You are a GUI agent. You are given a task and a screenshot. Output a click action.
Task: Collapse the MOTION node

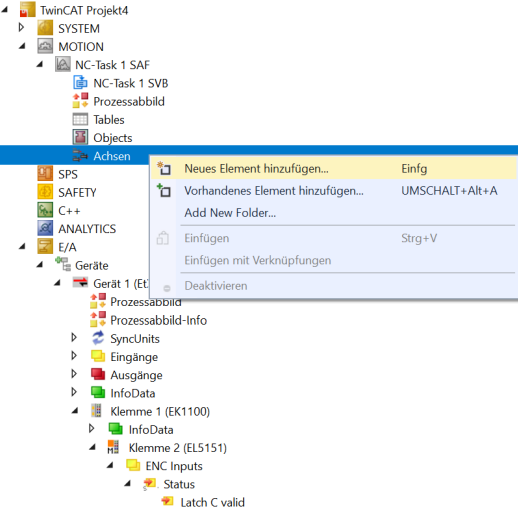22,46
